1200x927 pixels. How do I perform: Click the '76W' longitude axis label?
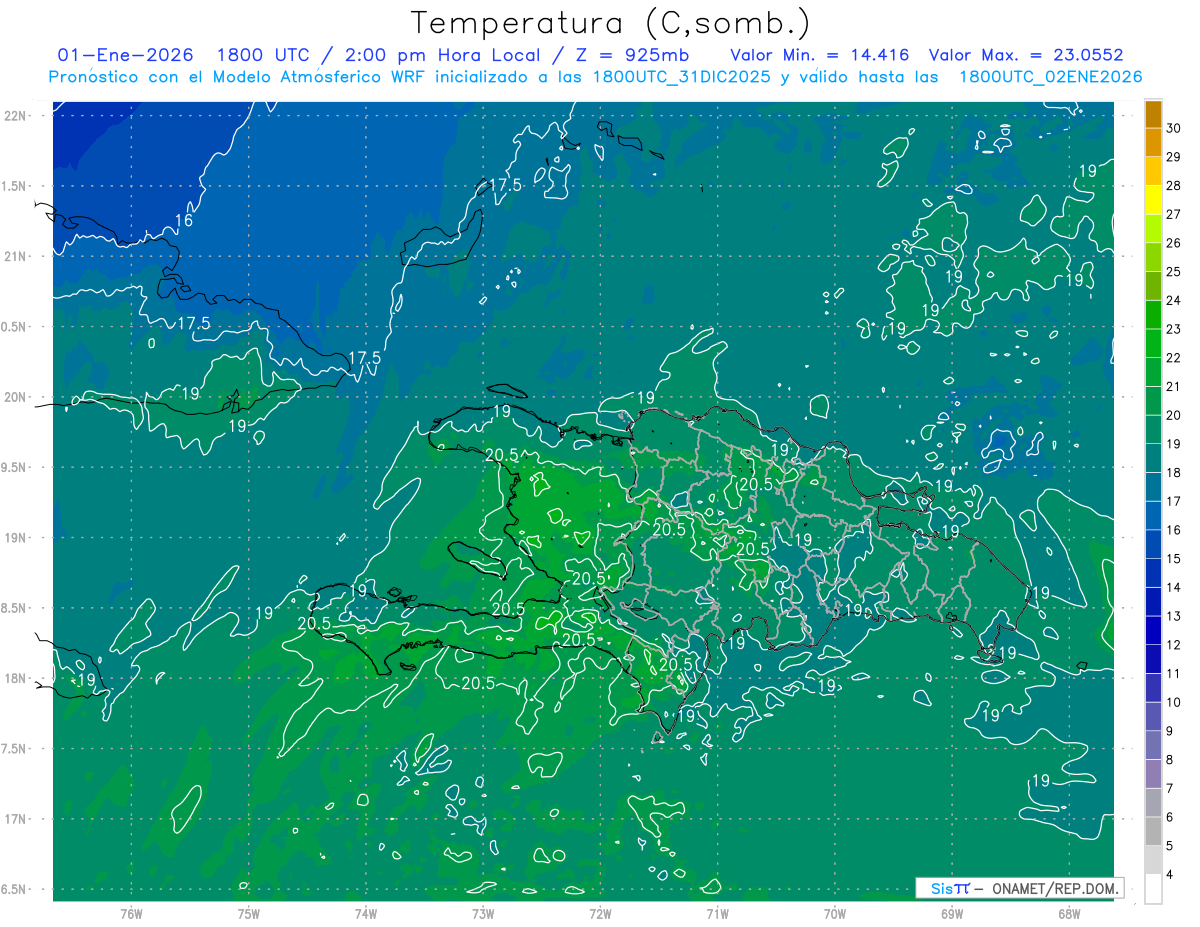pyautogui.click(x=131, y=914)
